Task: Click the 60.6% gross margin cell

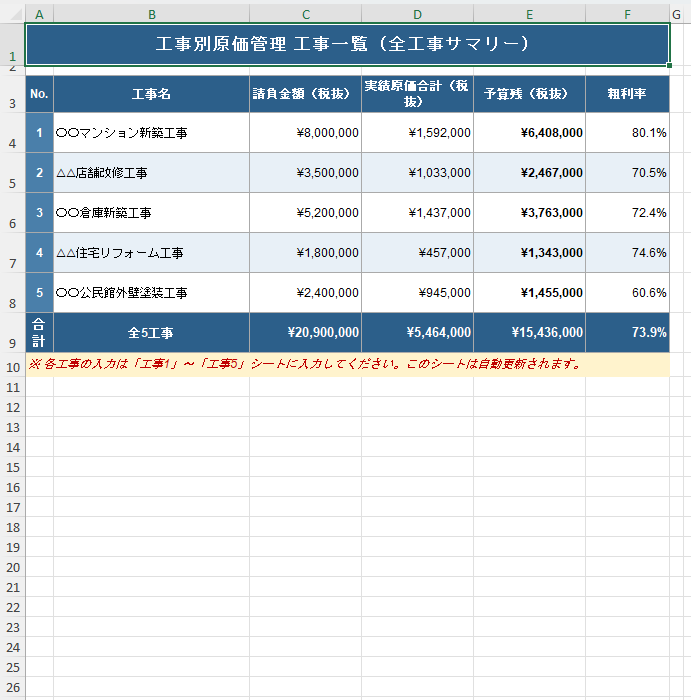Action: 627,293
